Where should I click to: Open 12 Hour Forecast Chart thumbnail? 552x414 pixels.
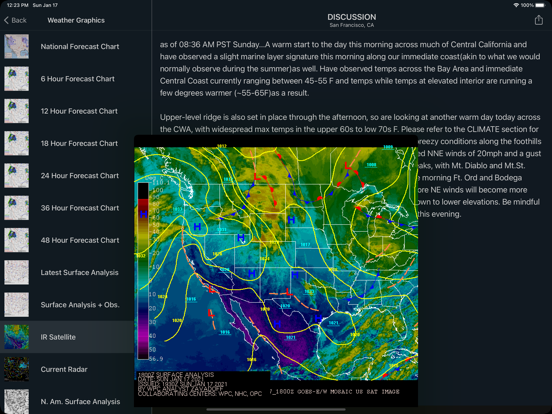pos(17,111)
